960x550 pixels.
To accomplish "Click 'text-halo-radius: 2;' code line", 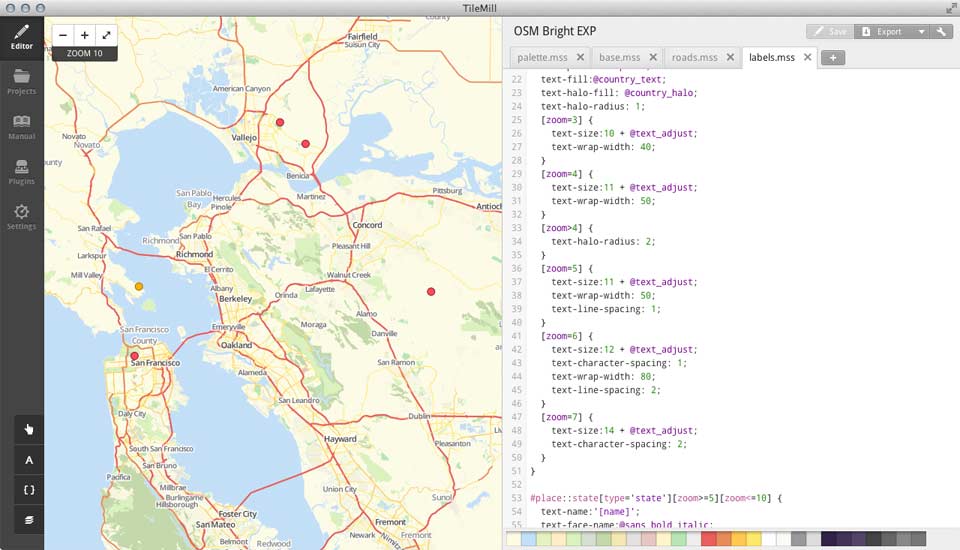I will coord(603,241).
